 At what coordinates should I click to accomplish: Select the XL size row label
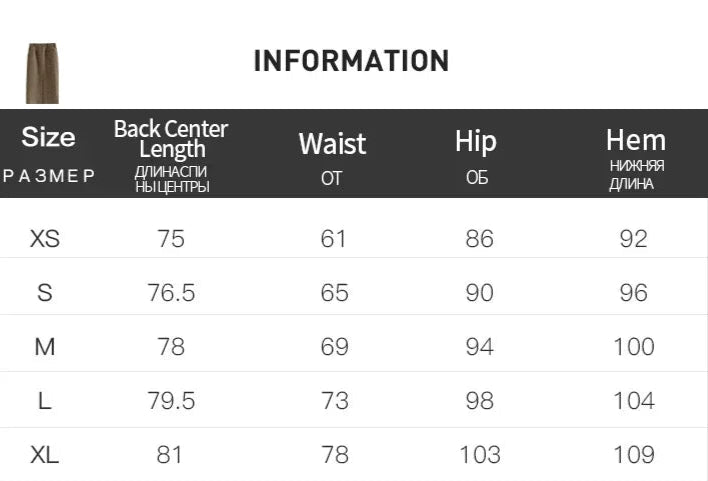(45, 455)
